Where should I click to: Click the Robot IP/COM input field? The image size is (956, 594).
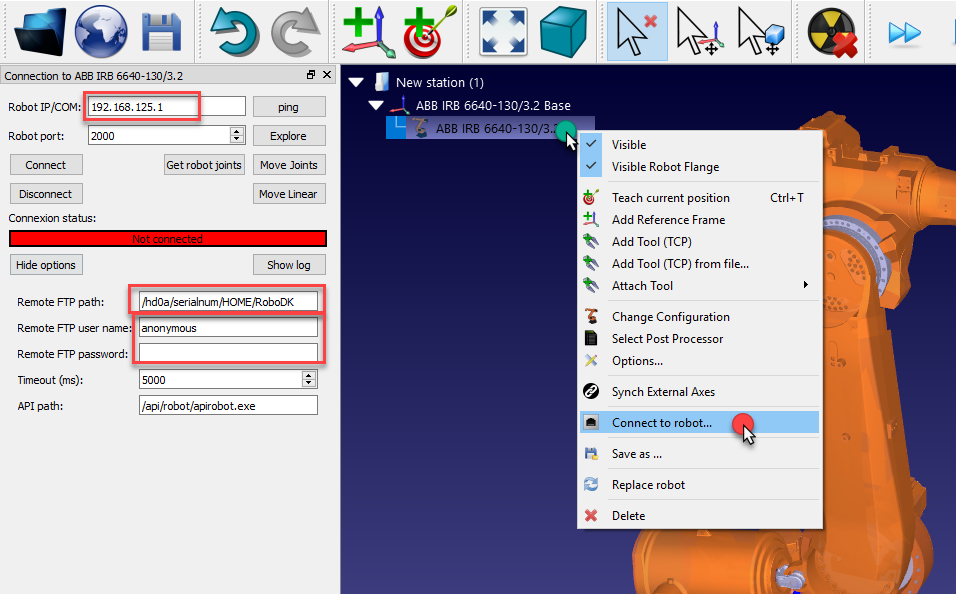click(x=166, y=107)
